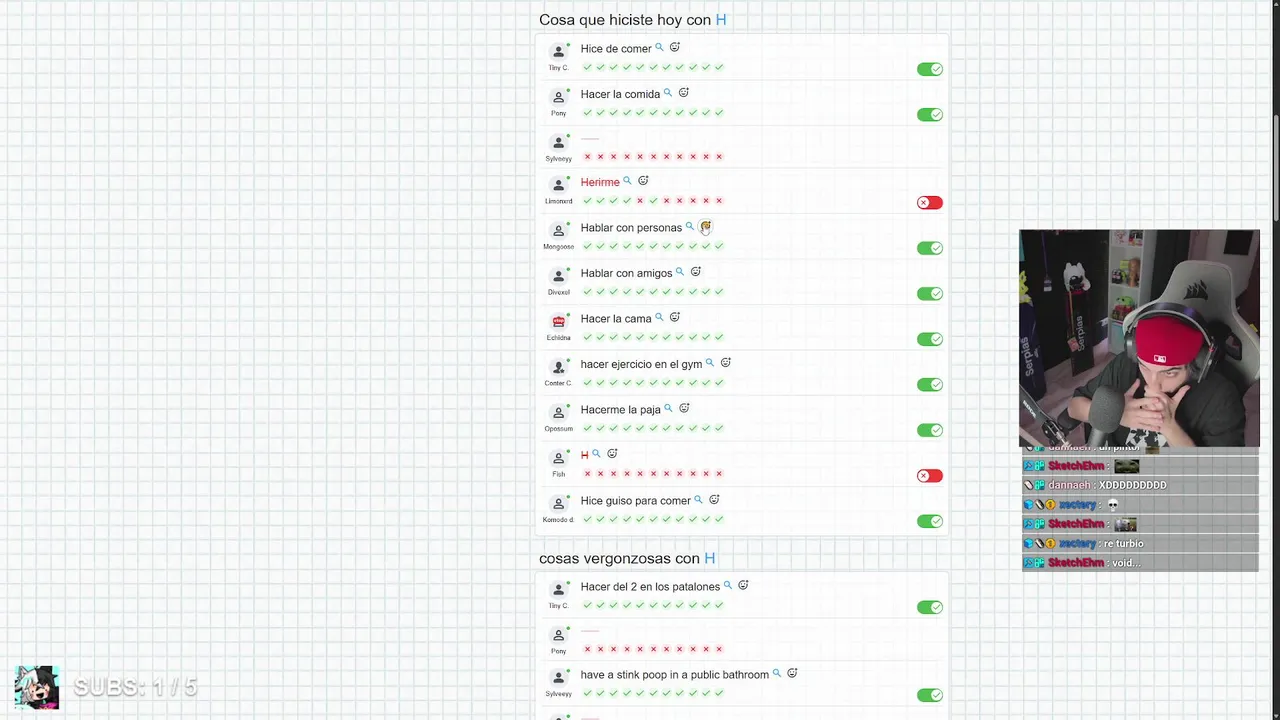The height and width of the screenshot is (720, 1280).
Task: Add emoji reaction to Fish's "H" answer
Action: [612, 454]
